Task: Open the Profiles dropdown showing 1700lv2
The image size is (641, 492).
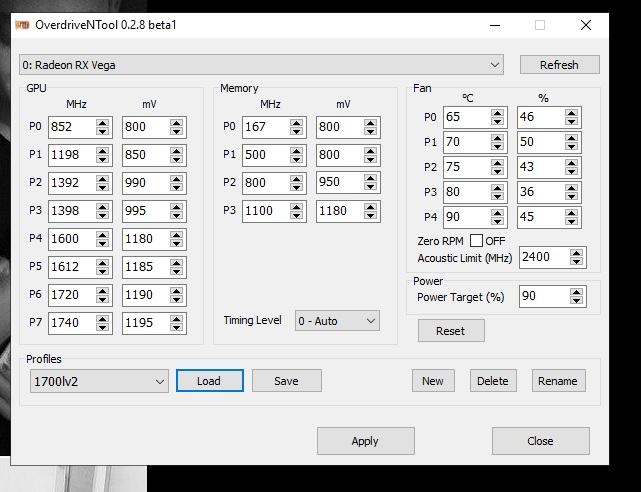Action: click(99, 381)
